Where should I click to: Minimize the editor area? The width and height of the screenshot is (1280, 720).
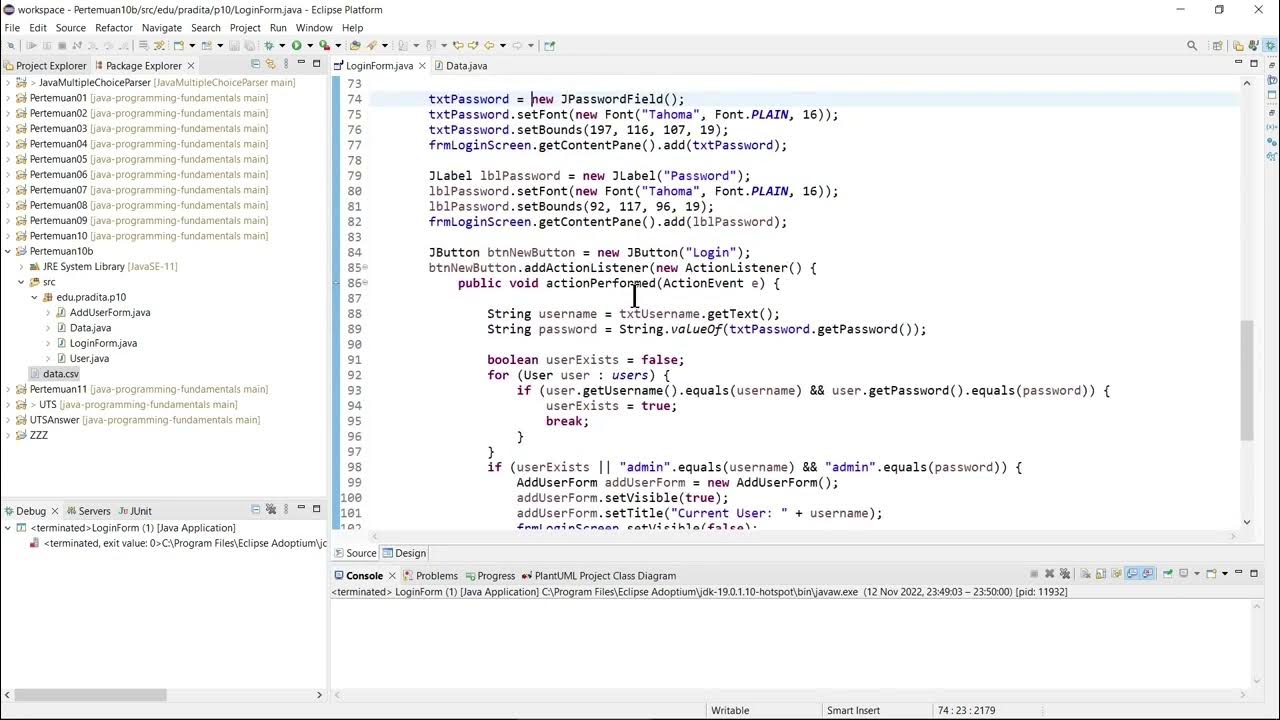(1240, 63)
